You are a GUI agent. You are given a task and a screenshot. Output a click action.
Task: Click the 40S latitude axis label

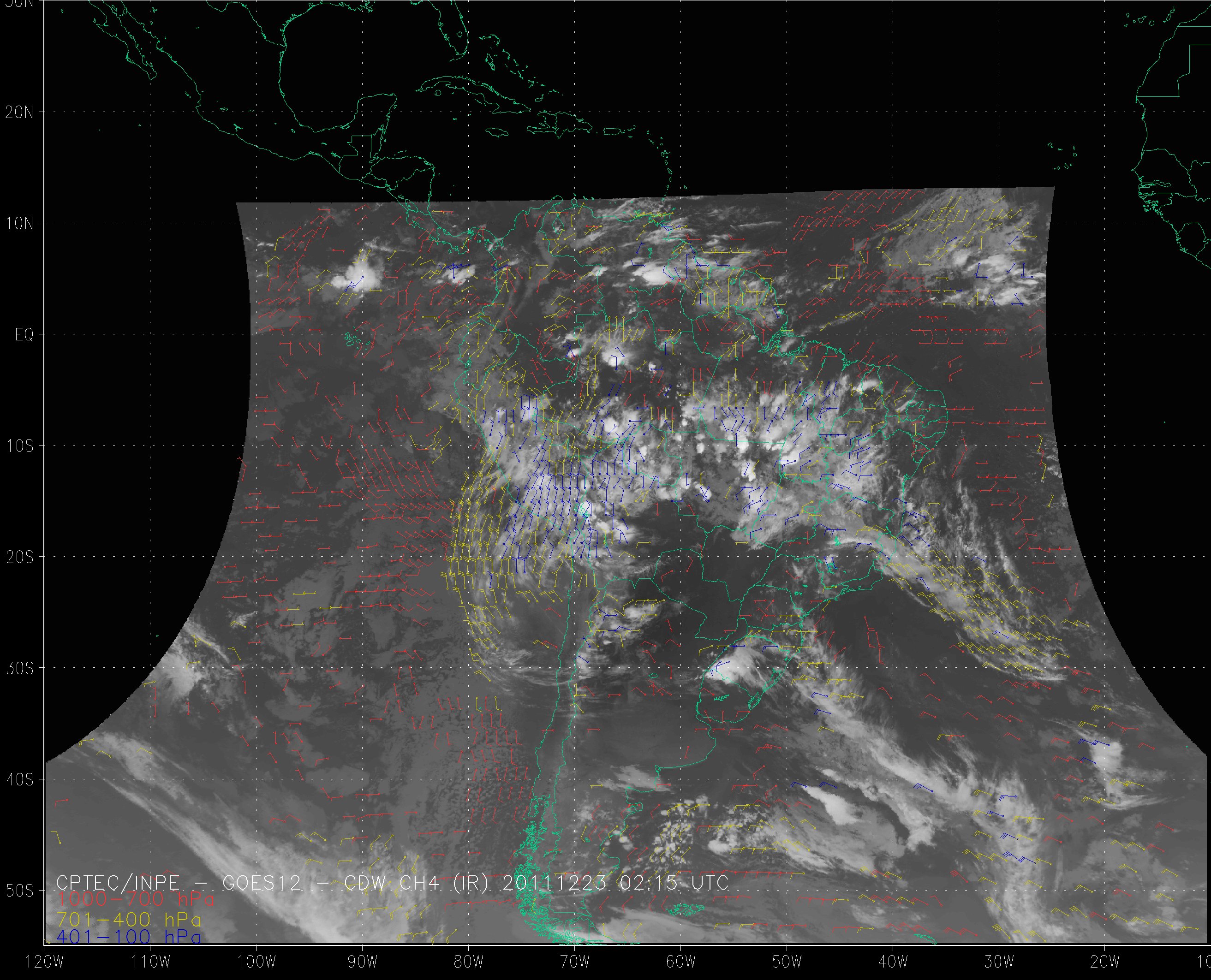click(x=19, y=780)
